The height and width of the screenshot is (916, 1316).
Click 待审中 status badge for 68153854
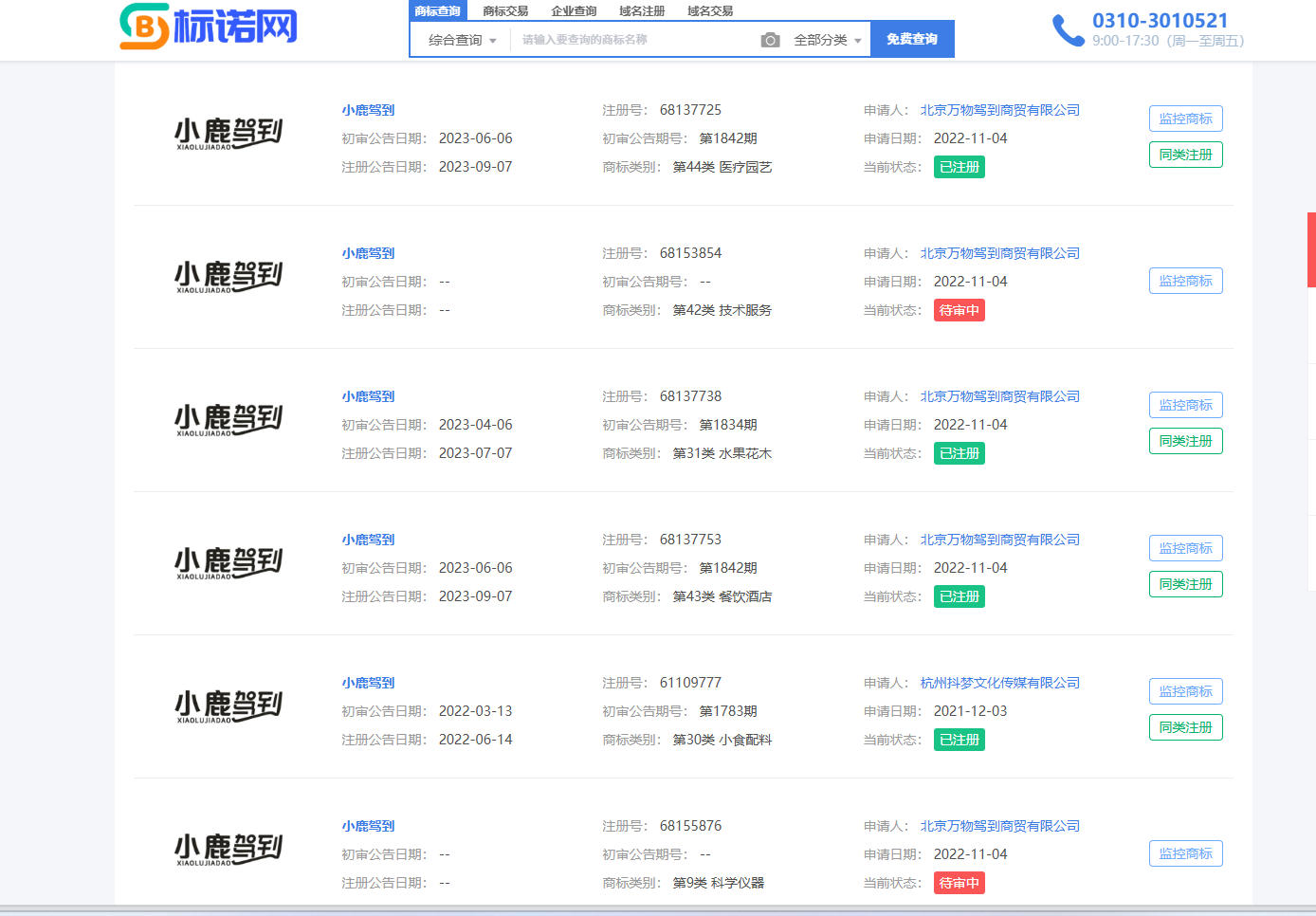click(960, 310)
